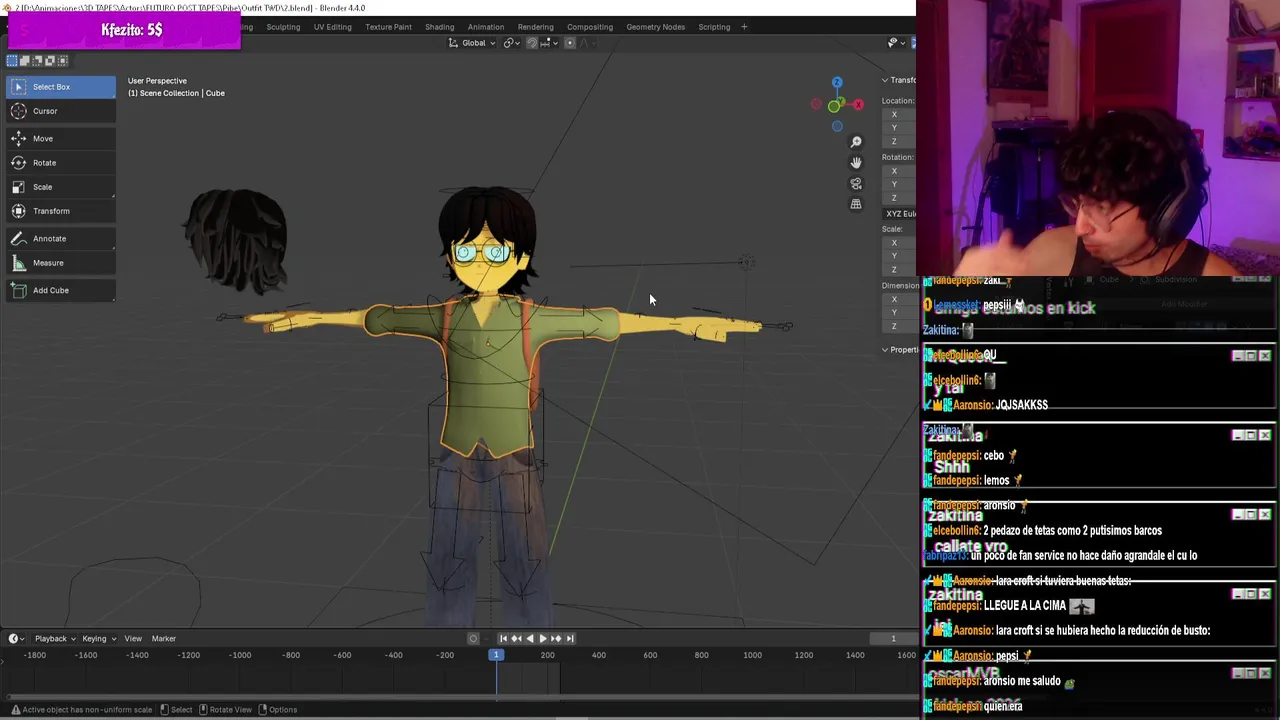
Task: Open Global transform orientation dropdown
Action: click(470, 43)
